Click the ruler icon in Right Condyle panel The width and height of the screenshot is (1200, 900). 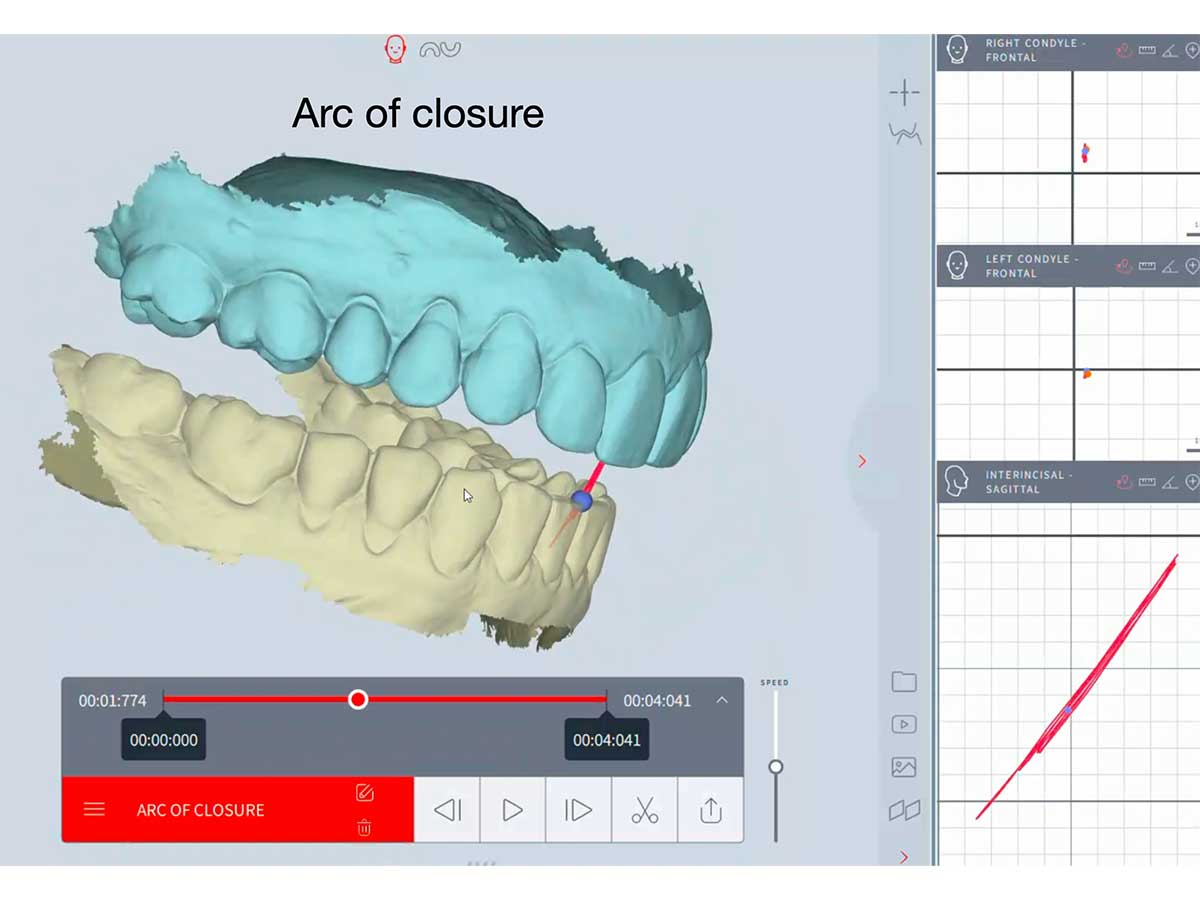point(1147,50)
